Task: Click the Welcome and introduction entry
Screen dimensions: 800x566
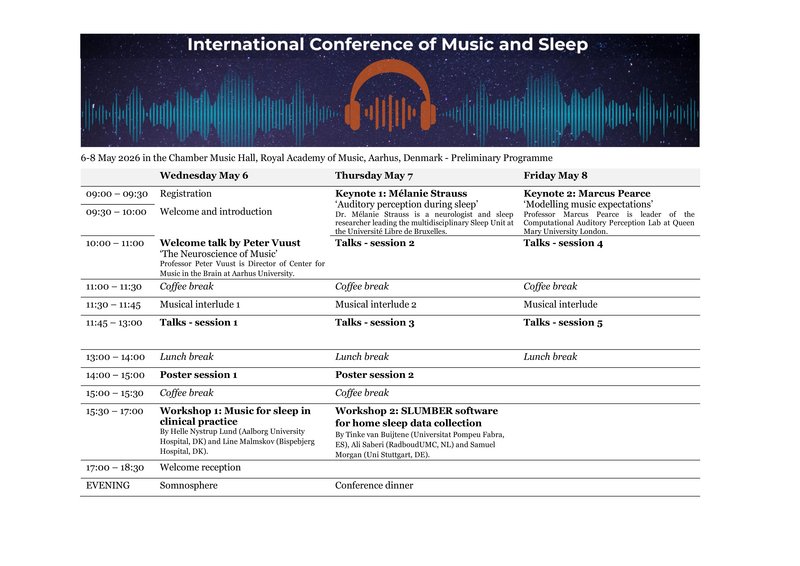Action: [x=216, y=212]
